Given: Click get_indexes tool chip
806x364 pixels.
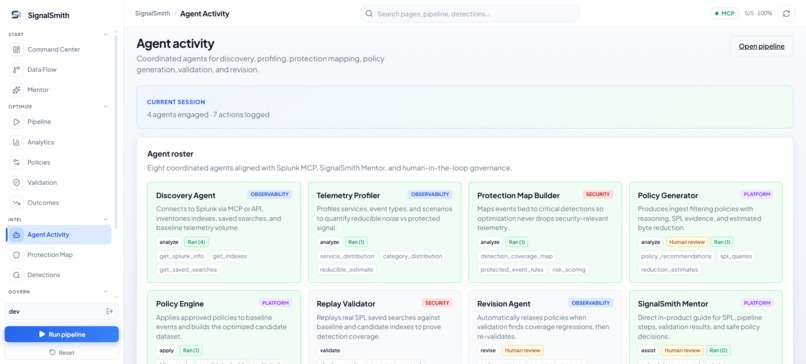Looking at the screenshot, I should pyautogui.click(x=229, y=256).
